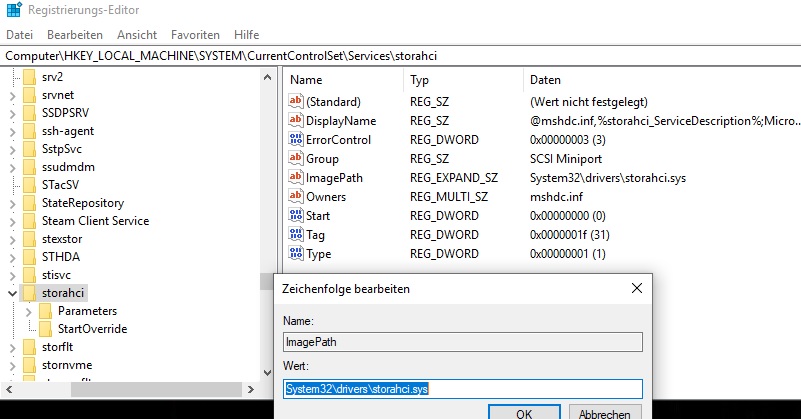Expand the StateRepository tree node
The width and height of the screenshot is (801, 419).
coord(13,203)
